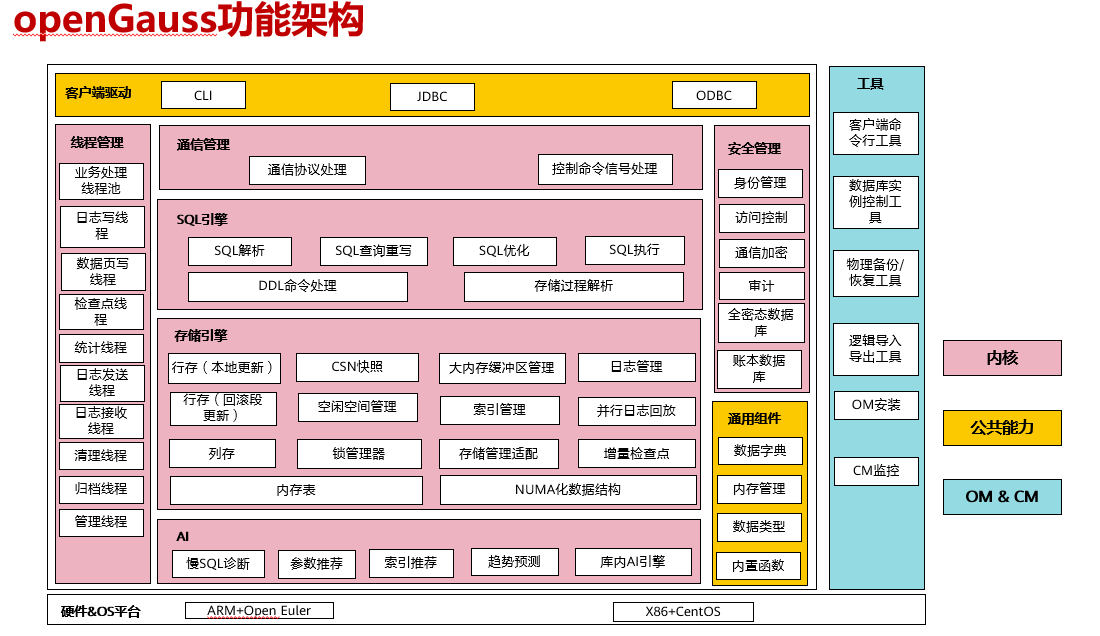Select the CSN快照 storage component
This screenshot has width=1100, height=636.
pyautogui.click(x=359, y=367)
